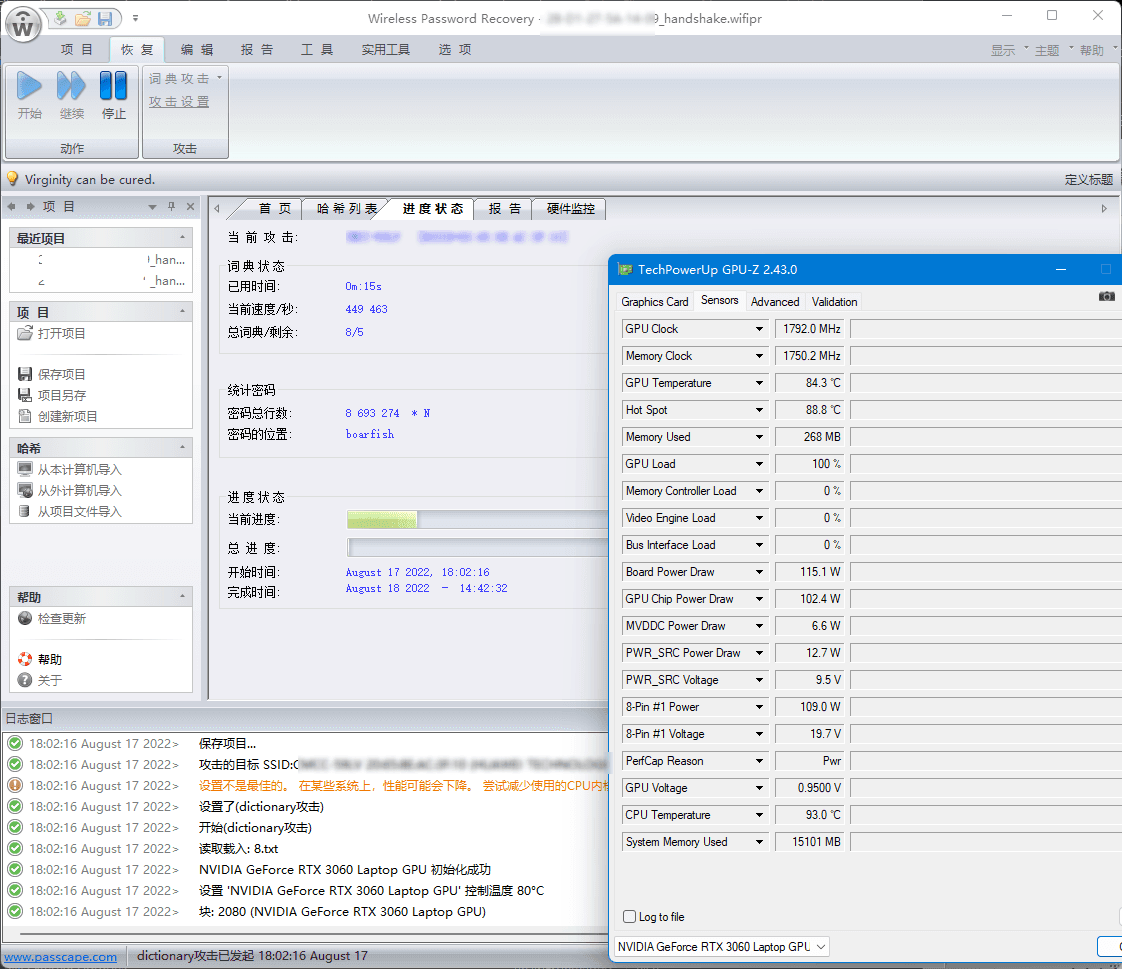The image size is (1122, 969).
Task: Click the lifebuoy 帮助 item in sidebar
Action: point(40,659)
